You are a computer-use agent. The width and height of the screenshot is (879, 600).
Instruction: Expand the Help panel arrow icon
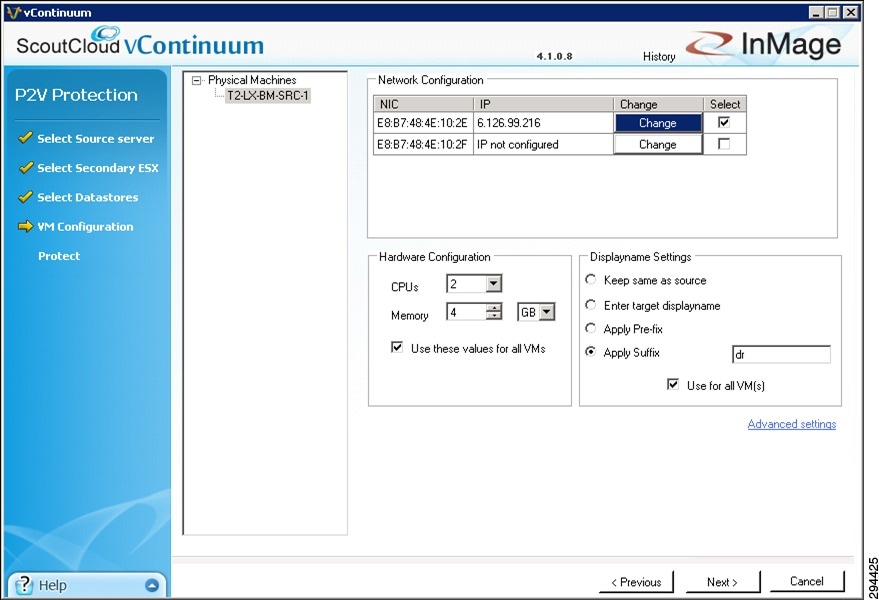(x=152, y=585)
